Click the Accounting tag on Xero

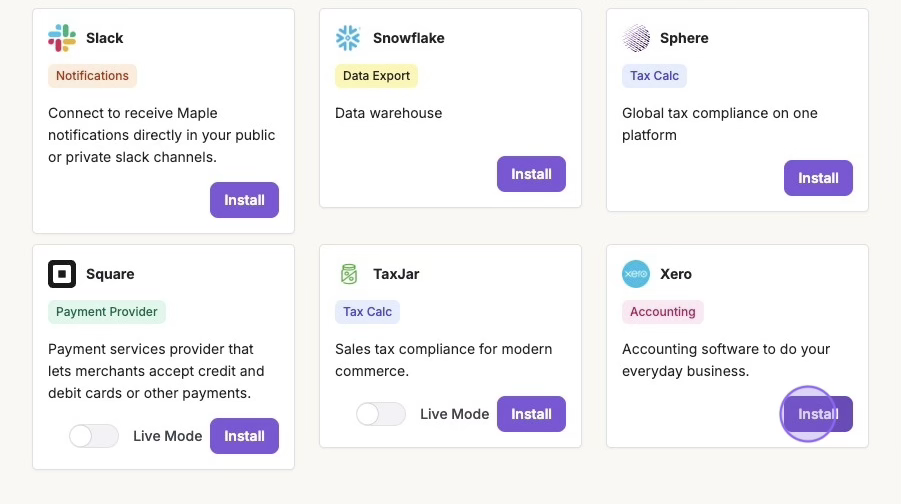[662, 312]
